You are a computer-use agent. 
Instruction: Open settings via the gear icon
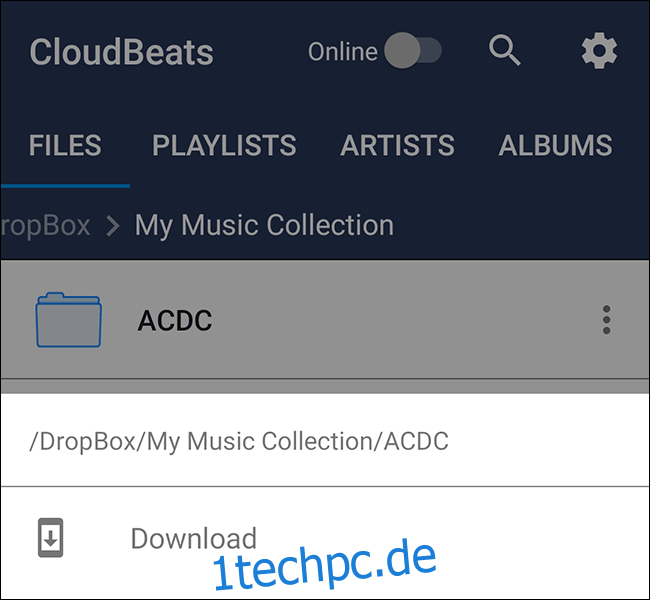point(599,51)
